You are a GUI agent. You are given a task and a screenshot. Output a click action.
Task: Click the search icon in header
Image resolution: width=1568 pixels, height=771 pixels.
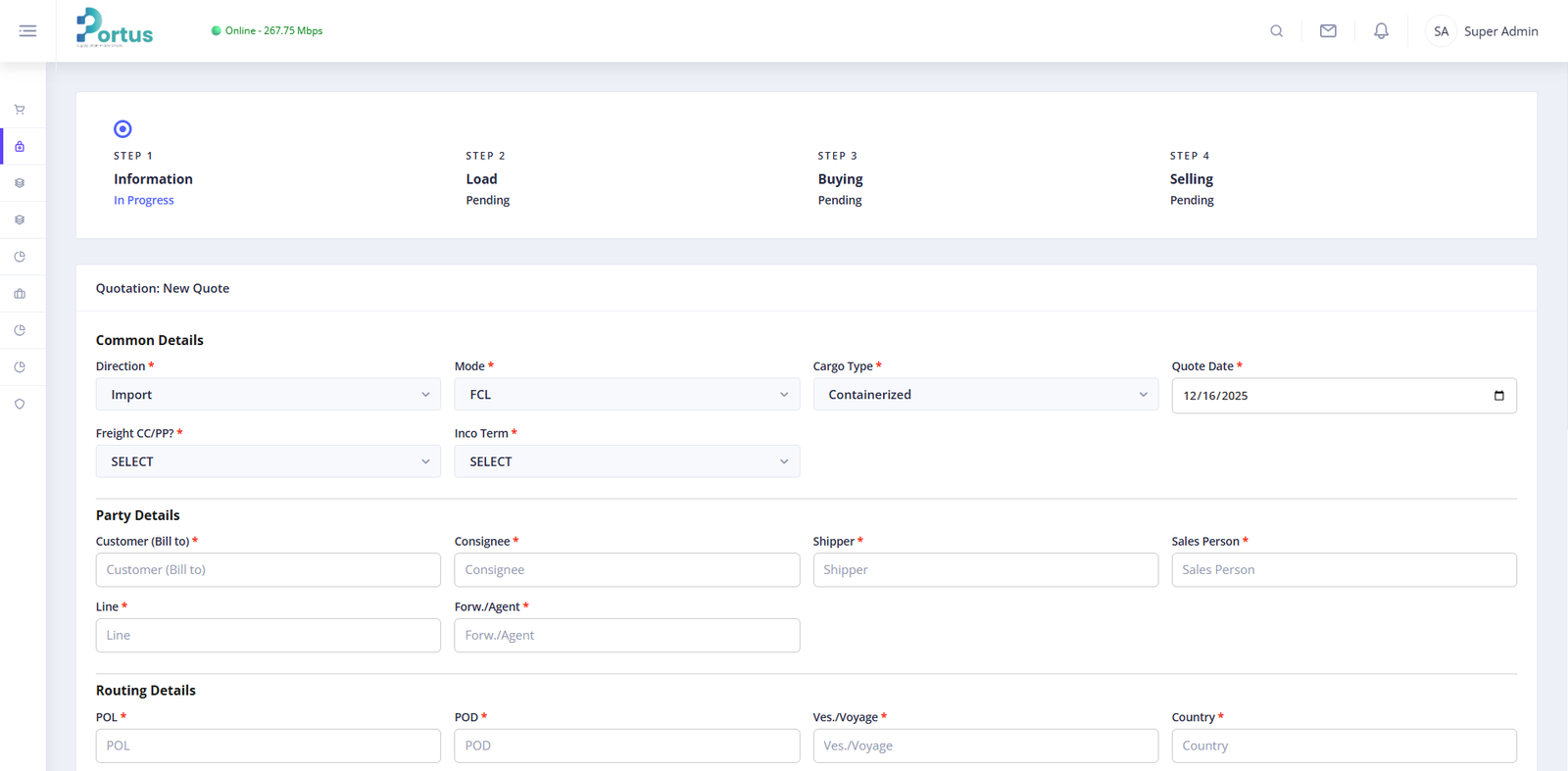1276,31
